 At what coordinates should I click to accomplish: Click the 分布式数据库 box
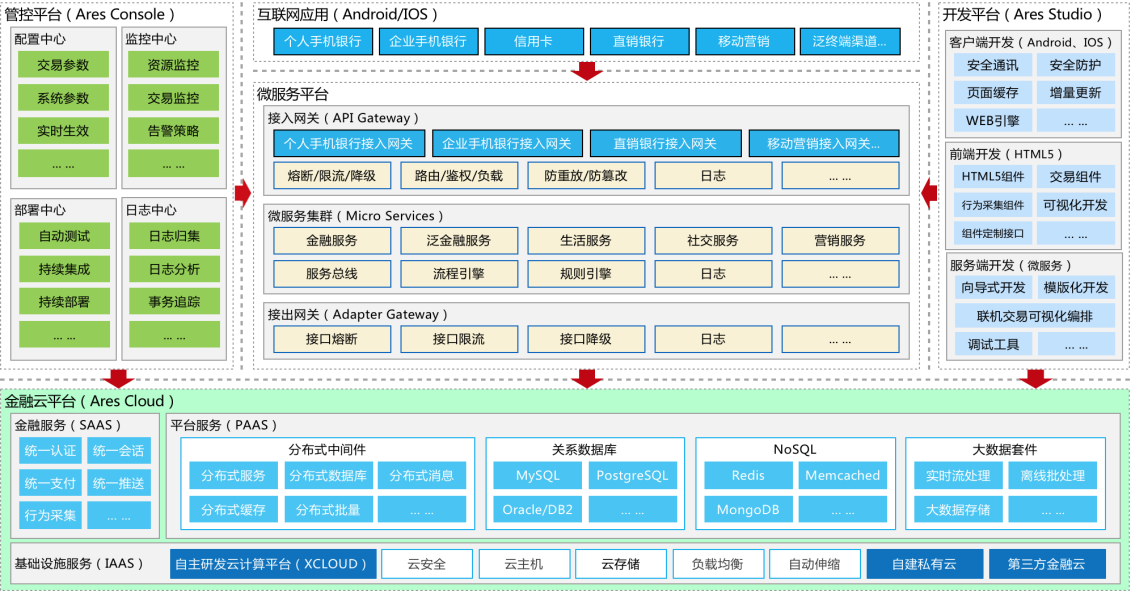[328, 476]
